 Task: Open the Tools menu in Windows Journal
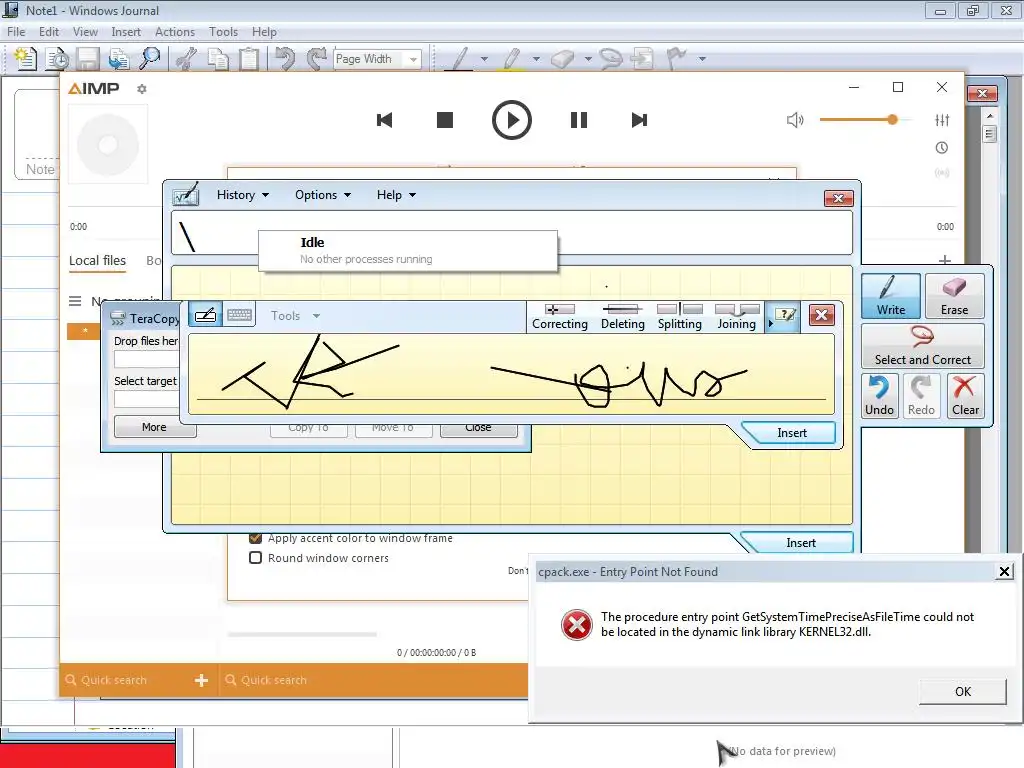tap(223, 31)
